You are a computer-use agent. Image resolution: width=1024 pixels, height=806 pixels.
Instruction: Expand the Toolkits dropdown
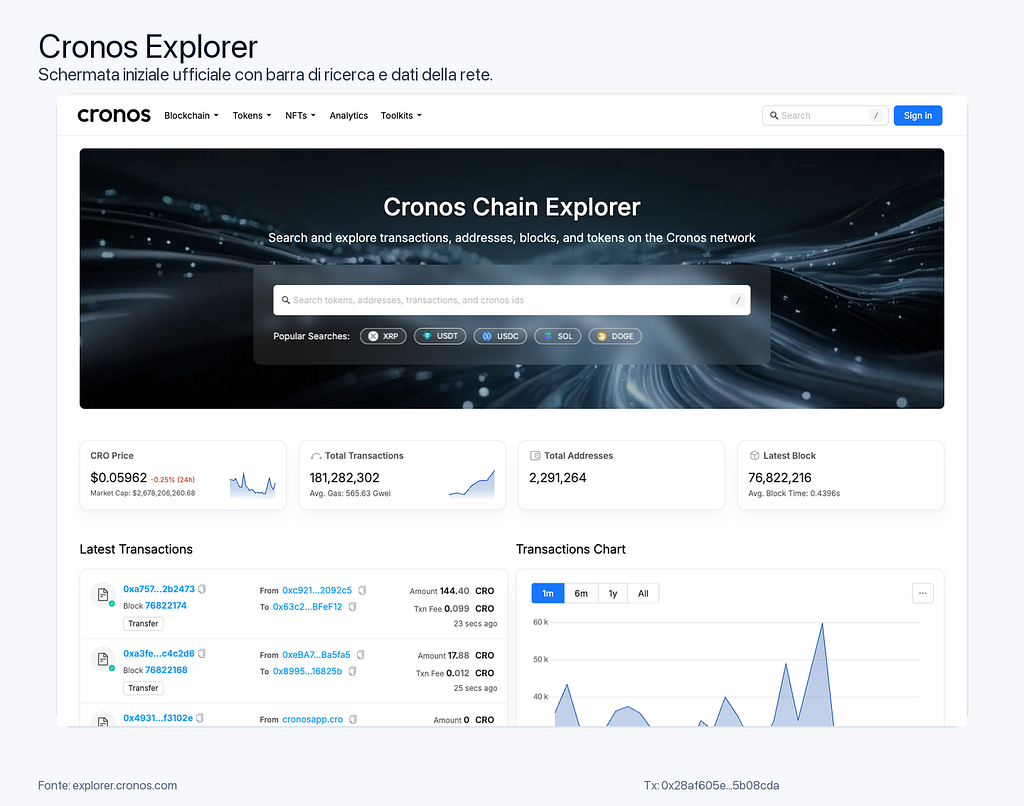pyautogui.click(x=401, y=116)
